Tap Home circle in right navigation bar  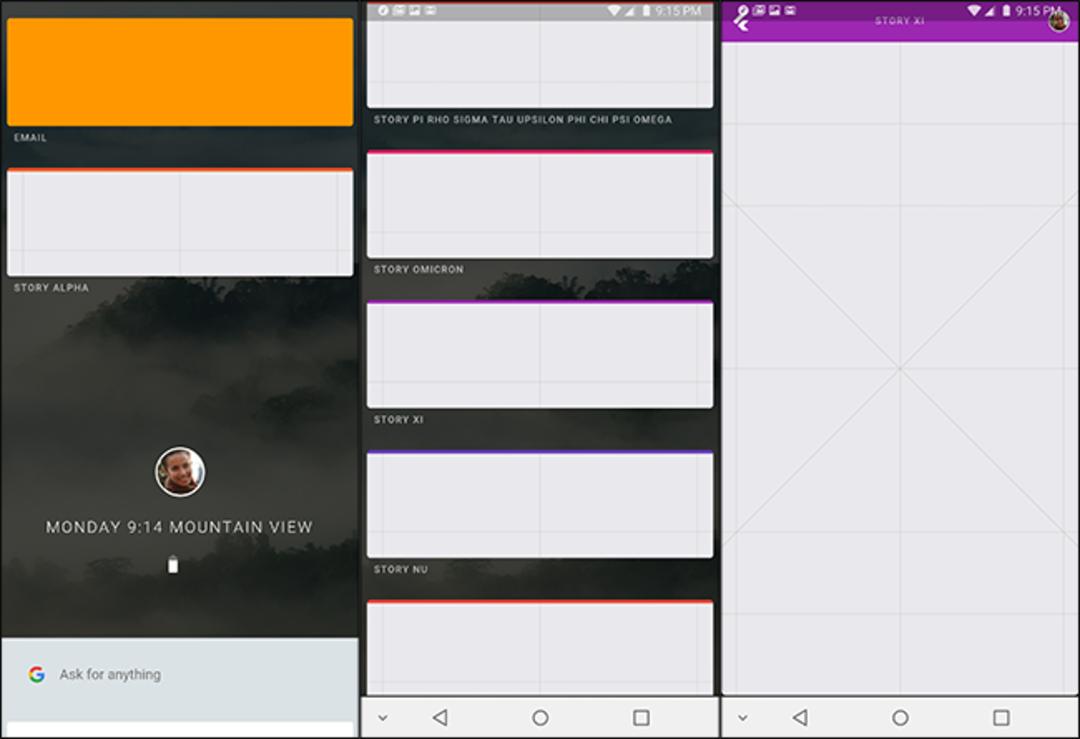[x=900, y=718]
